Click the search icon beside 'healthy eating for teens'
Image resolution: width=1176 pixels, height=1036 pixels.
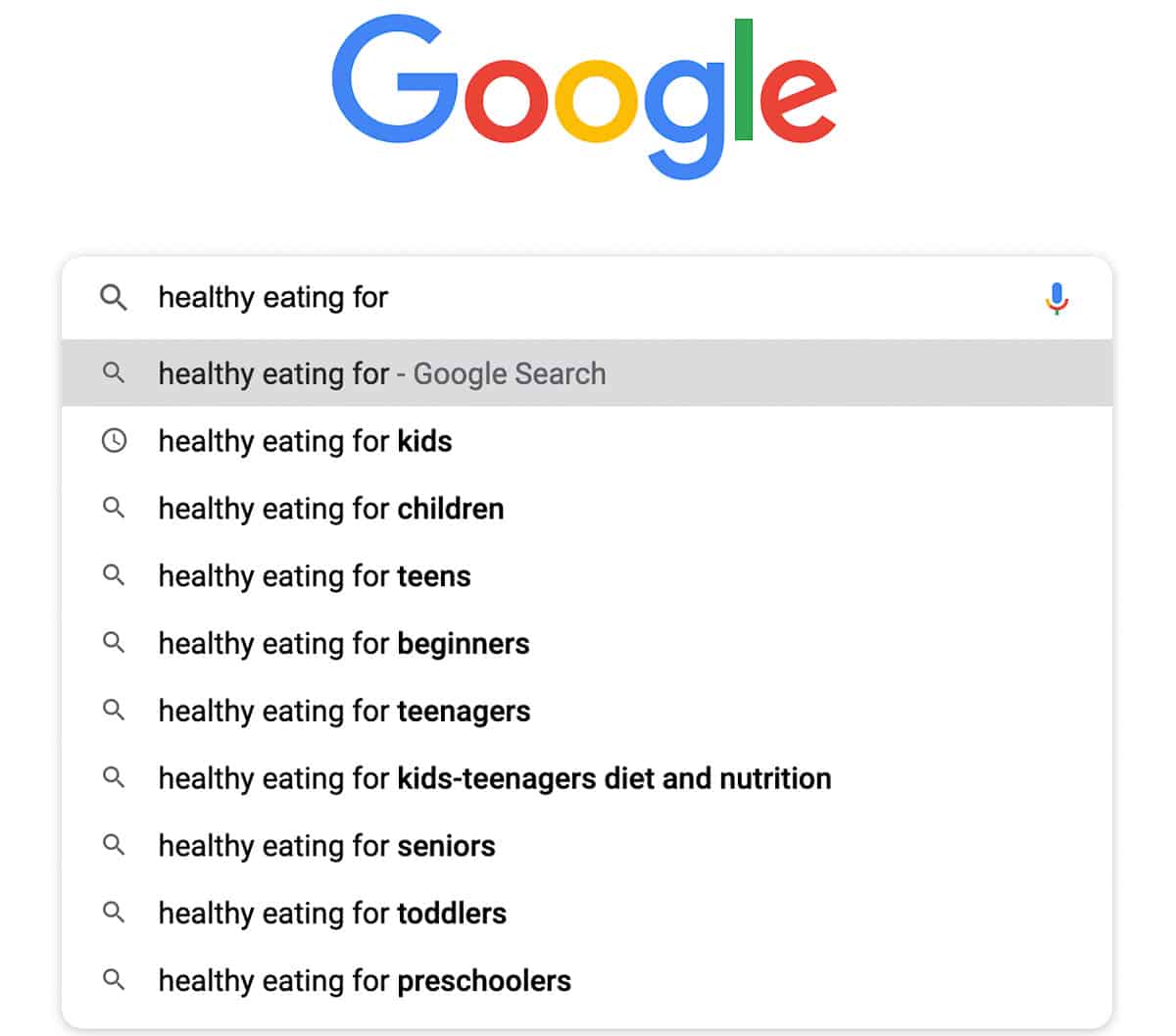pyautogui.click(x=115, y=576)
